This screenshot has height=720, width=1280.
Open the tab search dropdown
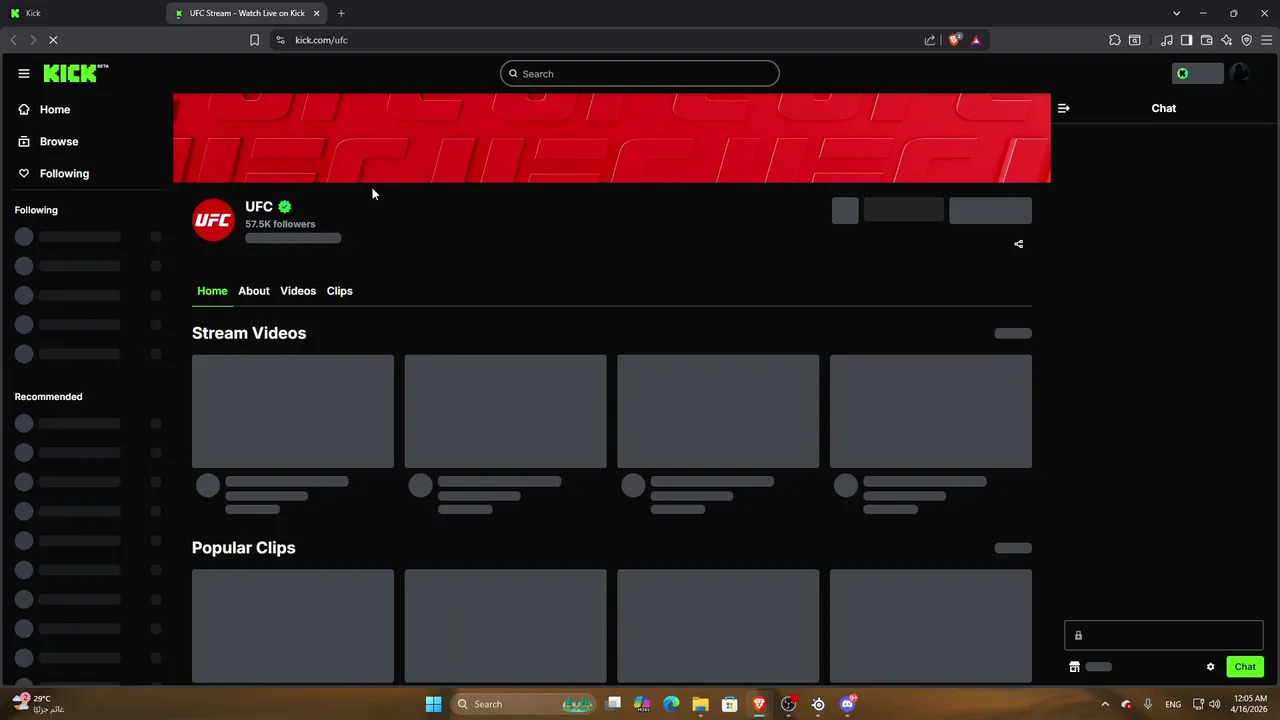1177,13
